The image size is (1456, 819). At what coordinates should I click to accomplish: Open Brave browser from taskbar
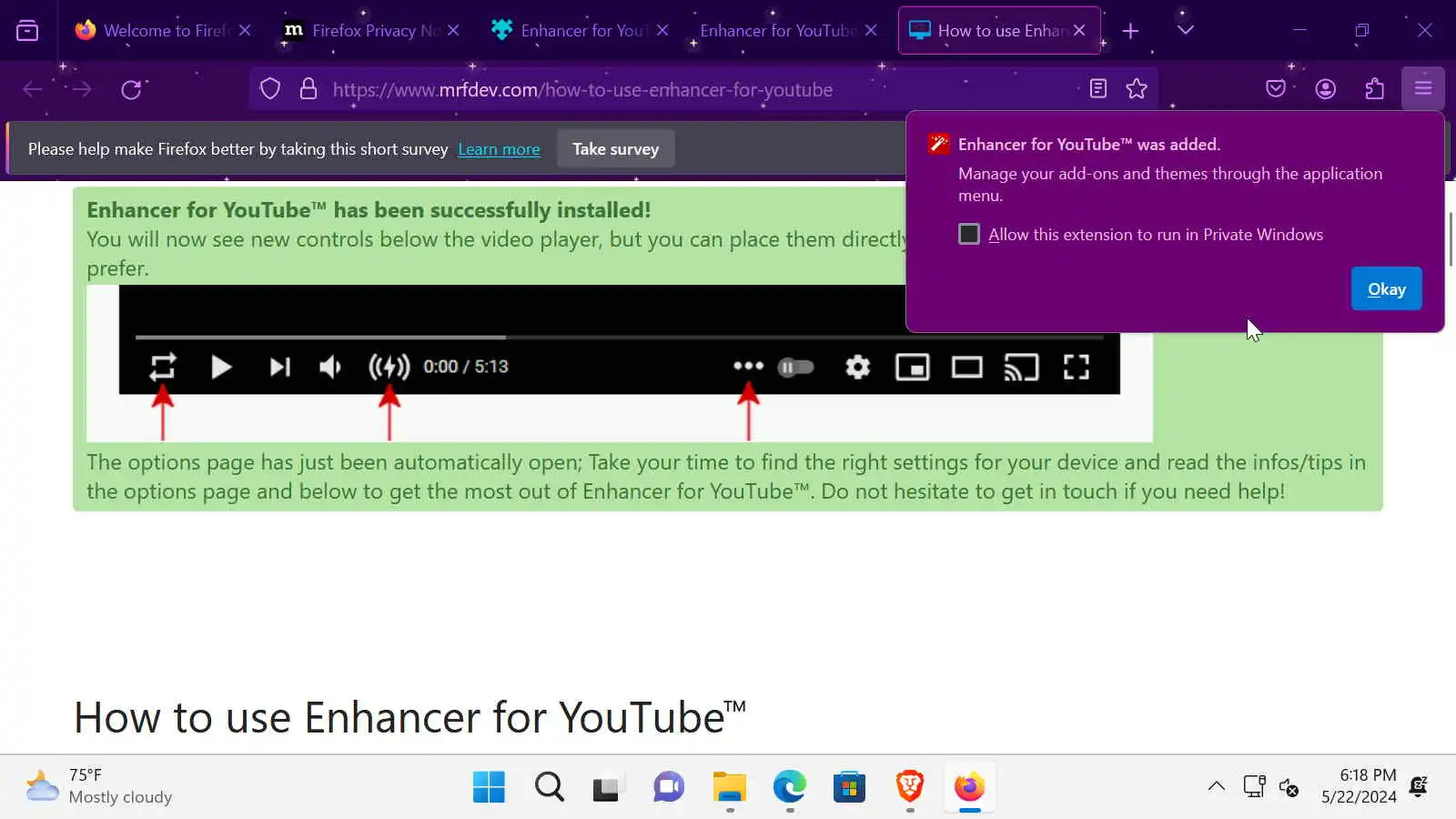pyautogui.click(x=909, y=787)
